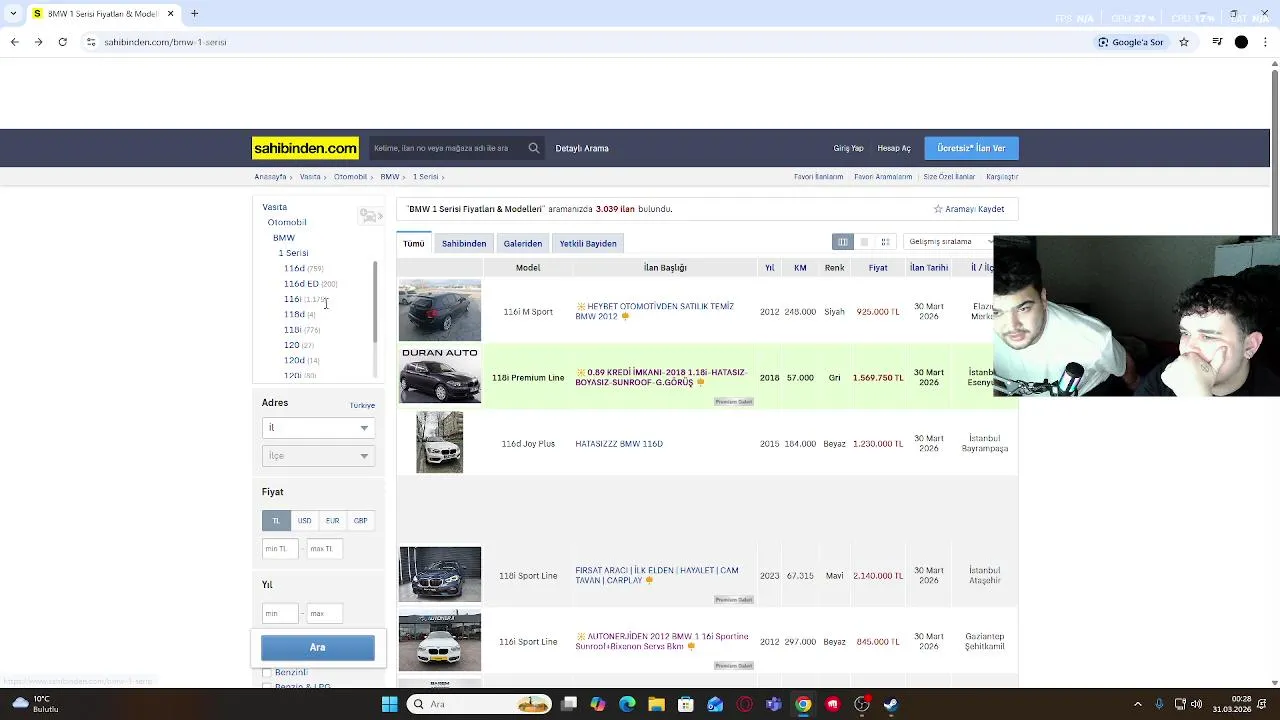Select TL currency toggle
Image resolution: width=1280 pixels, height=720 pixels.
276,520
